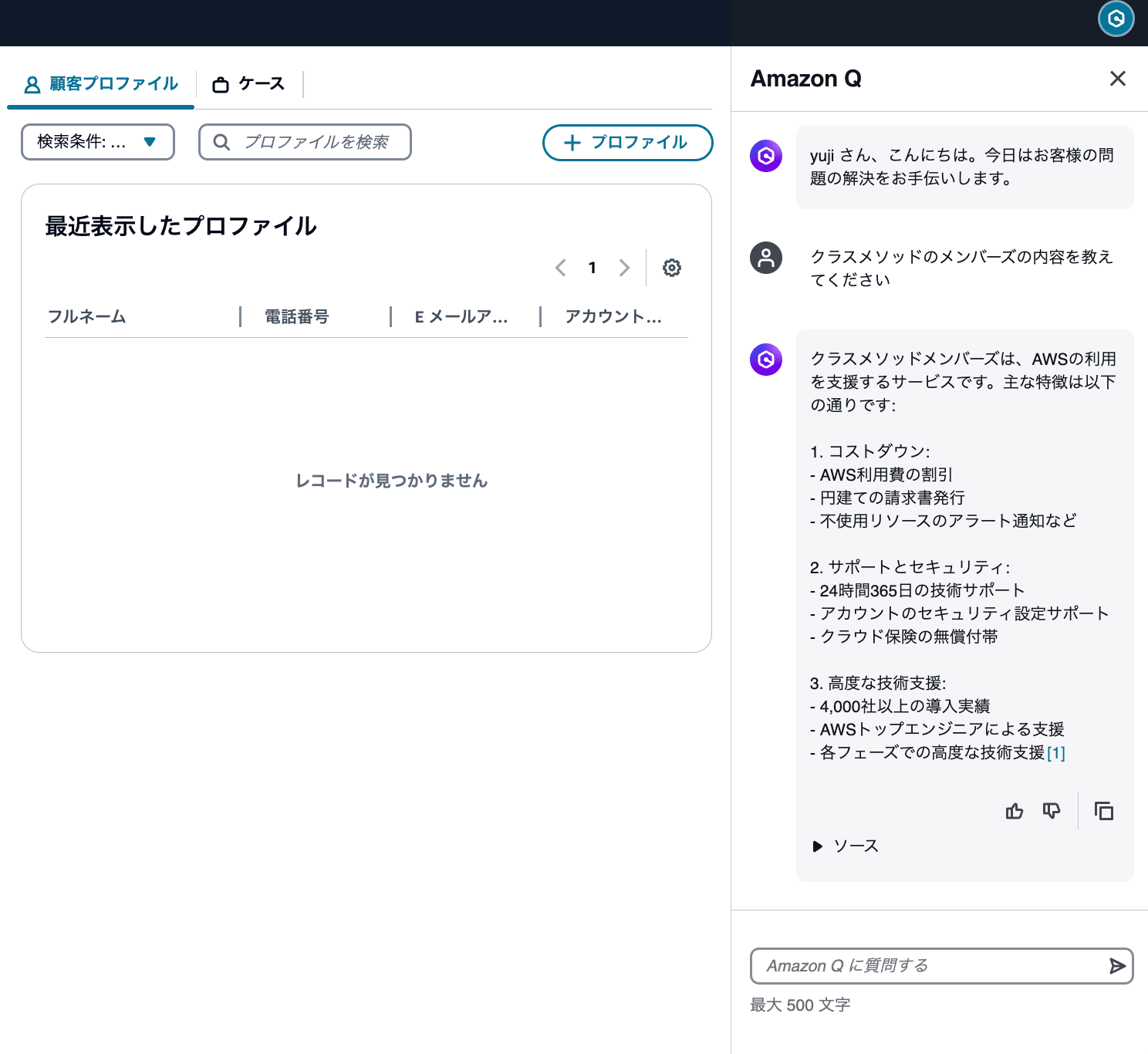1148x1054 pixels.
Task: Click the アカウント... column header
Action: 613,316
